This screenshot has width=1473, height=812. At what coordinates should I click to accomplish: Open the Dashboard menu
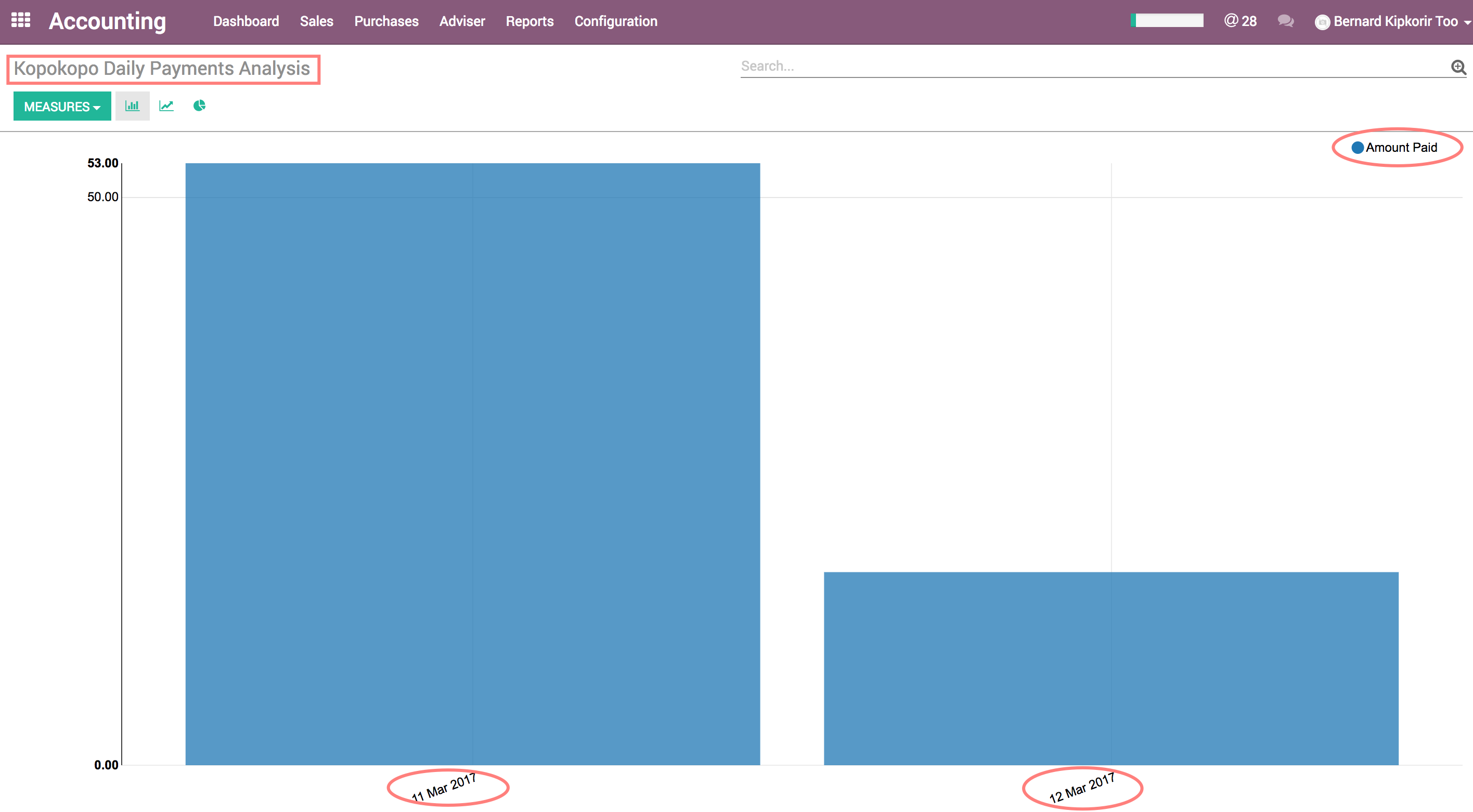click(246, 21)
